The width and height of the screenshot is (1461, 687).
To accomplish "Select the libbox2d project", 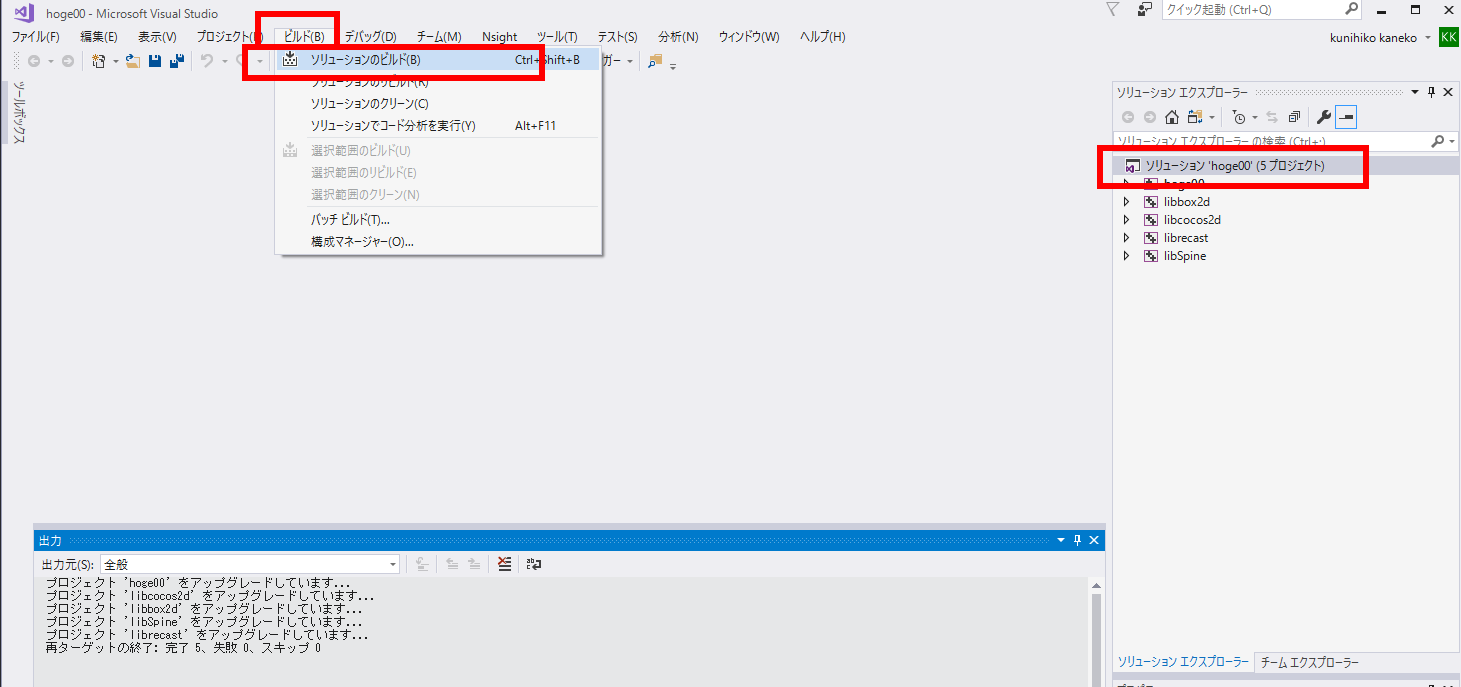I will pyautogui.click(x=1187, y=202).
